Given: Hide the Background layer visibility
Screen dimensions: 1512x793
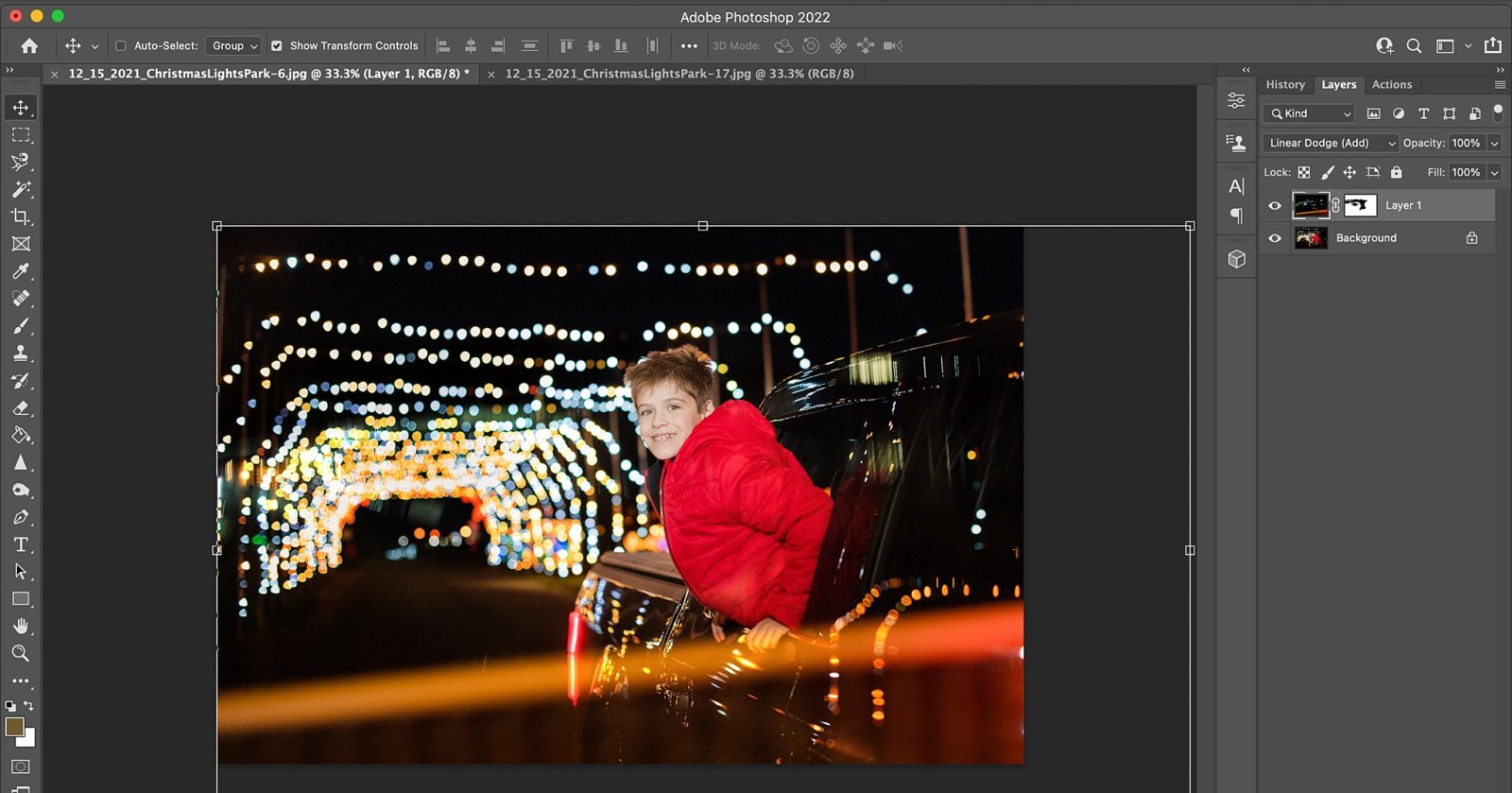Looking at the screenshot, I should [1275, 238].
